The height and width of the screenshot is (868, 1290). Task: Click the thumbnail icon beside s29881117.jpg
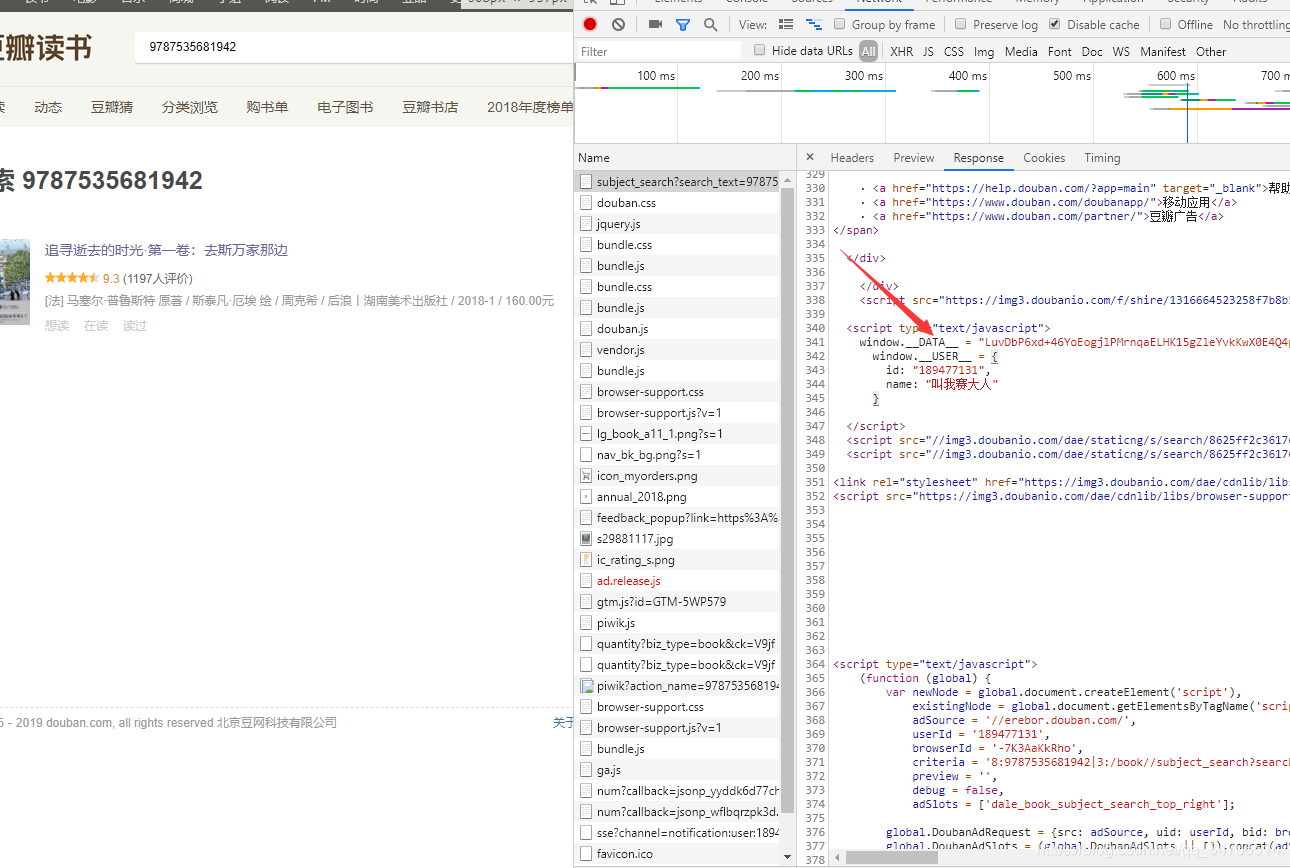point(587,539)
